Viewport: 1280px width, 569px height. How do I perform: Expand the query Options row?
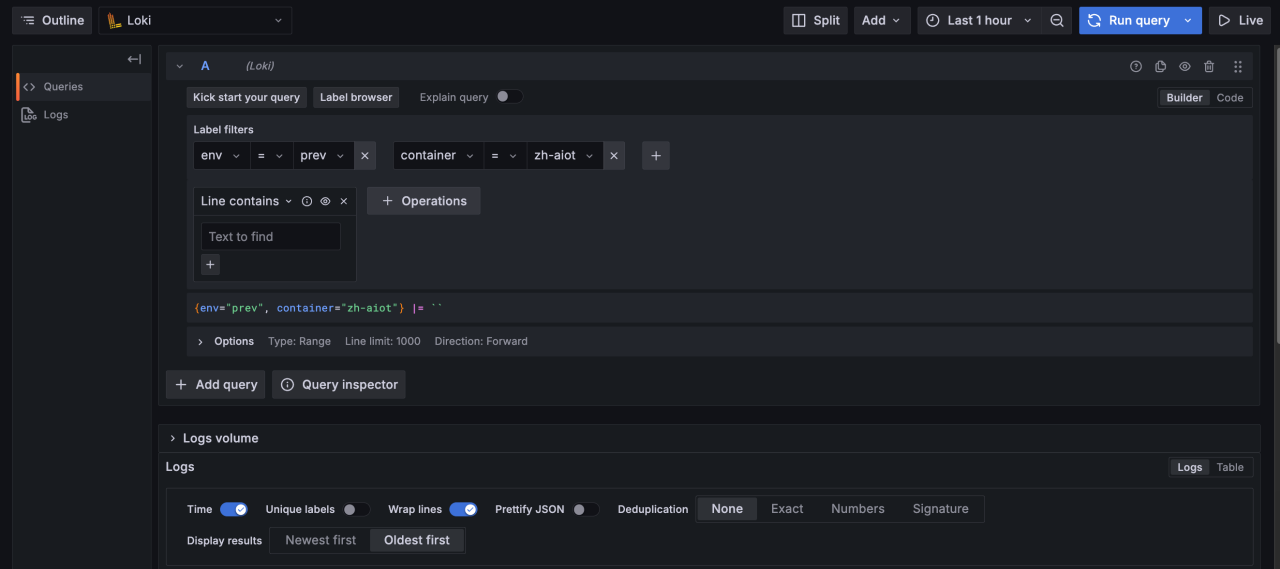[201, 341]
